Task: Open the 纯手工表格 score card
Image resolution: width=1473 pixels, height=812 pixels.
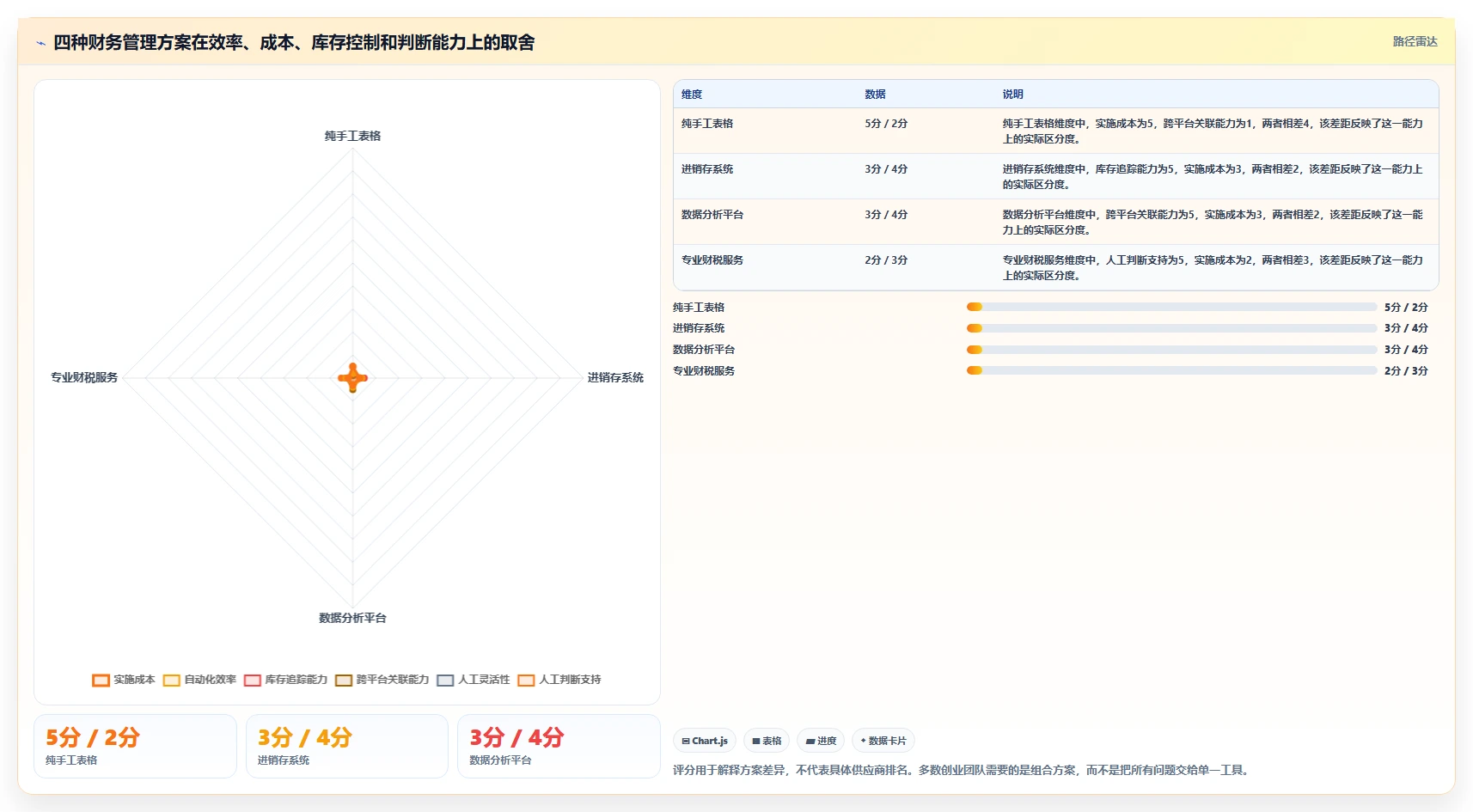Action: 135,747
